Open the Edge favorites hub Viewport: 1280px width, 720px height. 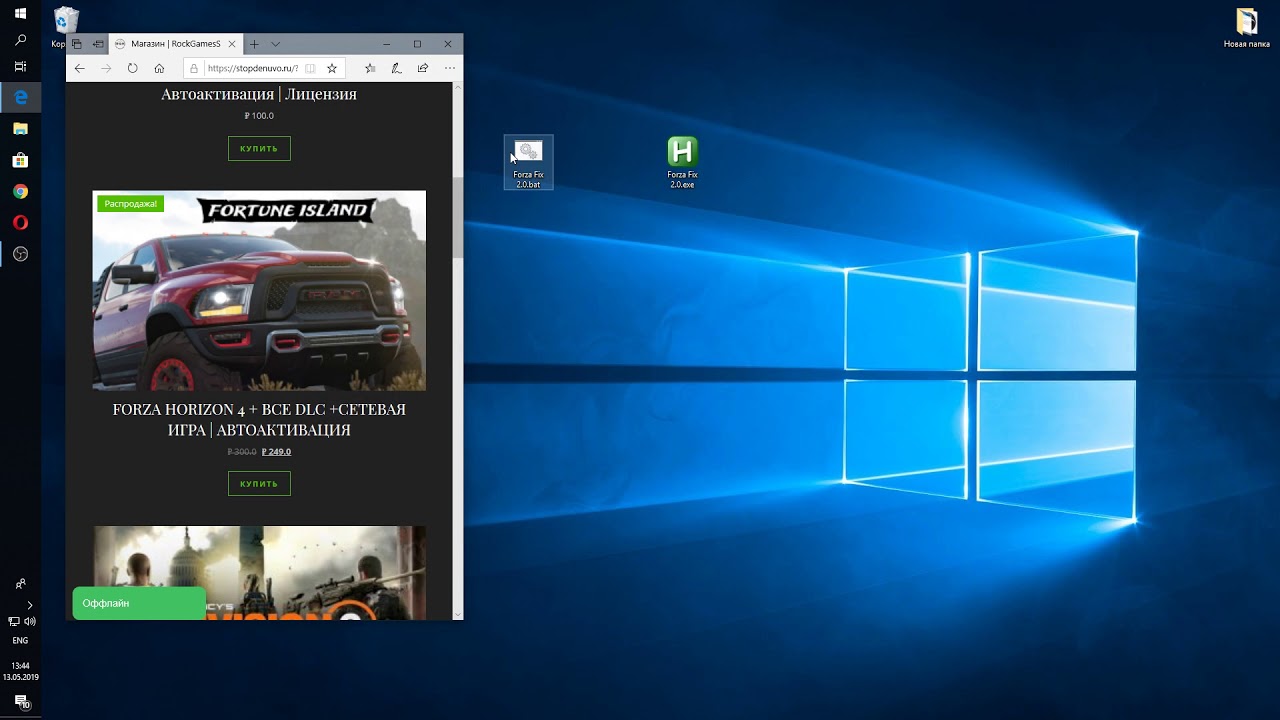pos(370,68)
